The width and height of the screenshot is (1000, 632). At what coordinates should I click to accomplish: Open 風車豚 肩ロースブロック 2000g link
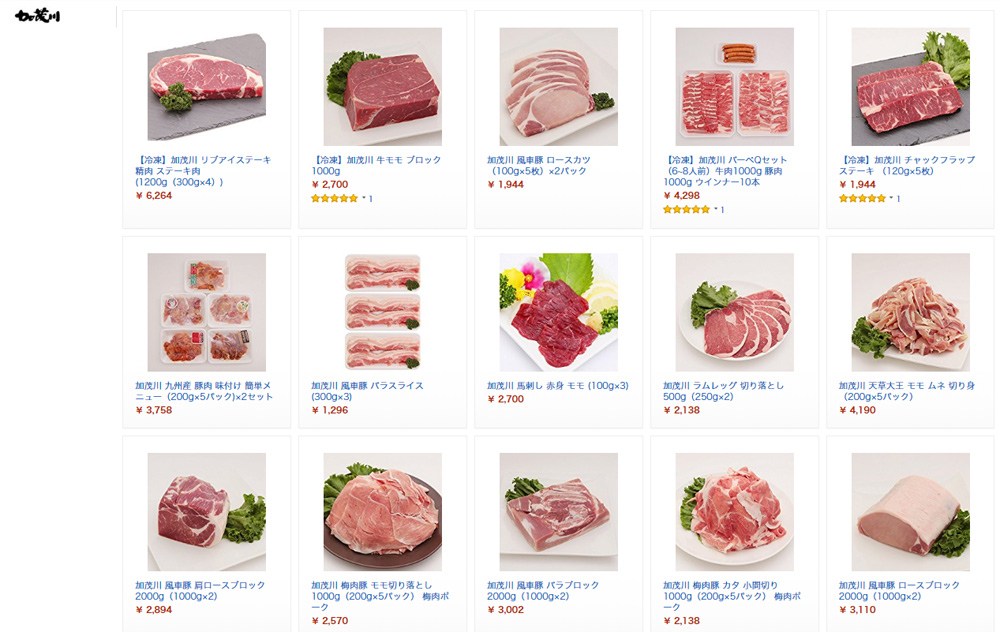200,591
